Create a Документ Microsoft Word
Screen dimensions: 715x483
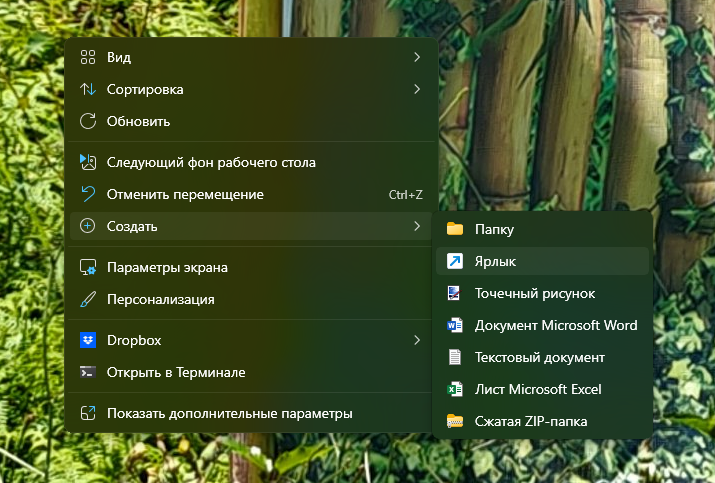[x=542, y=325]
